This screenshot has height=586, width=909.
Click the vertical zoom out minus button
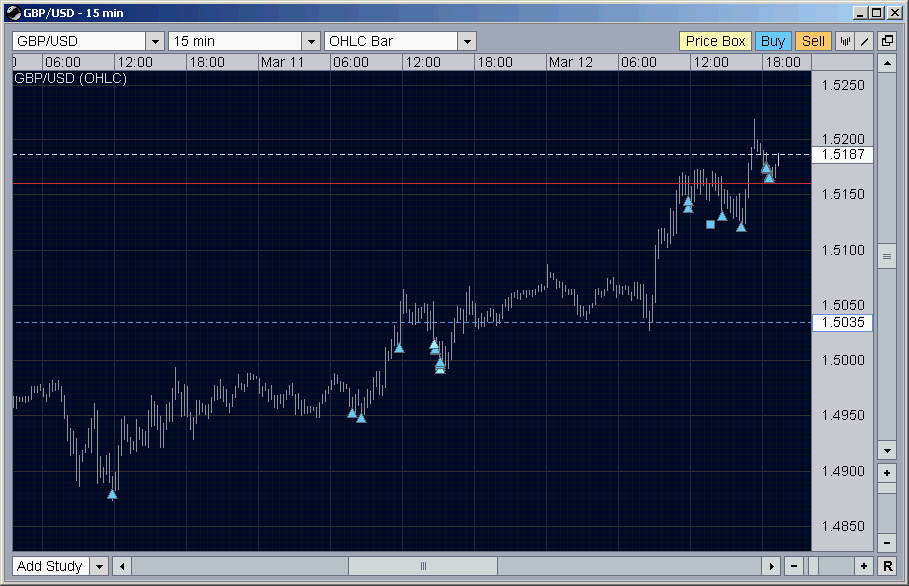(887, 543)
